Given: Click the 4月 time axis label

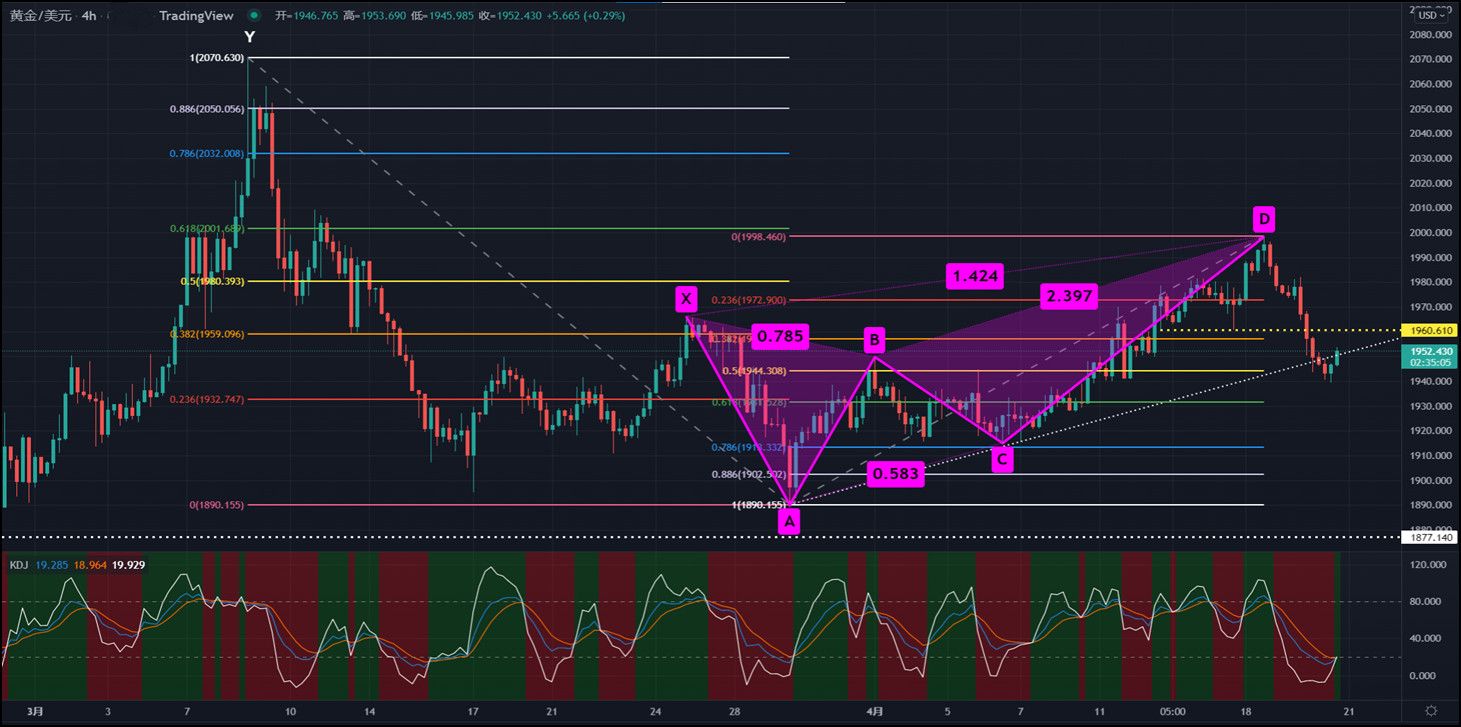Looking at the screenshot, I should click(x=875, y=711).
